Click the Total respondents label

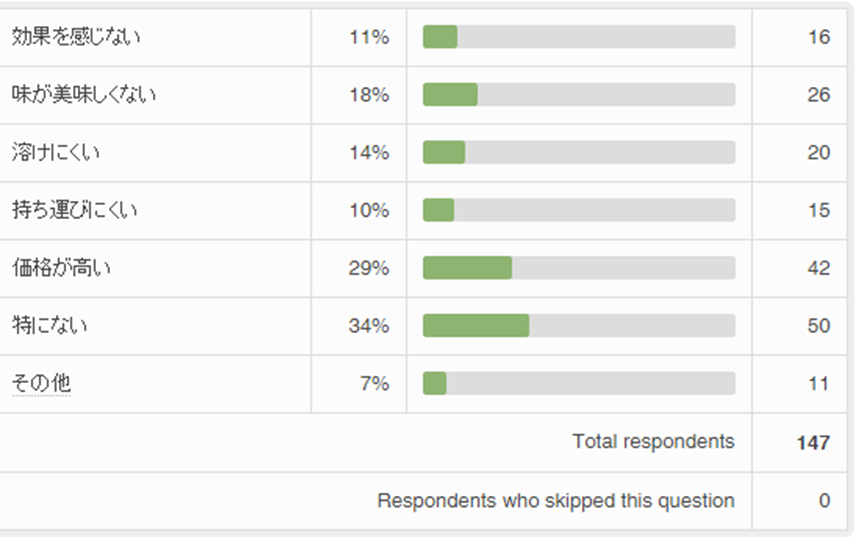(x=653, y=441)
